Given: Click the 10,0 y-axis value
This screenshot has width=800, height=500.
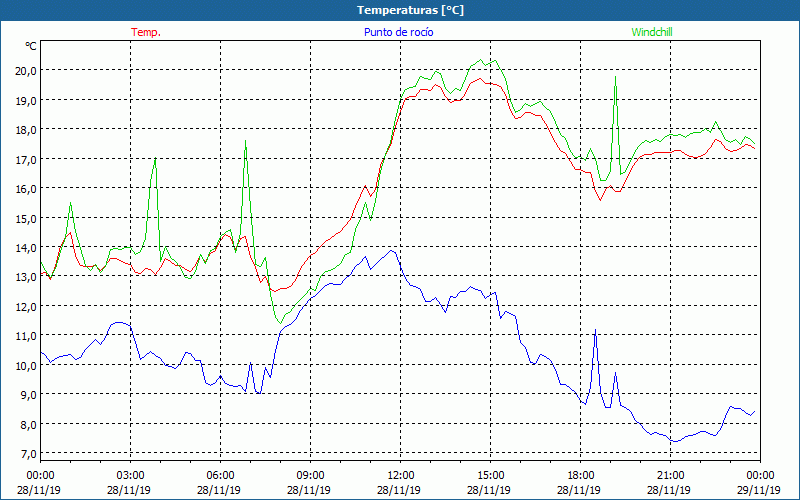Looking at the screenshot, I should [x=27, y=365].
